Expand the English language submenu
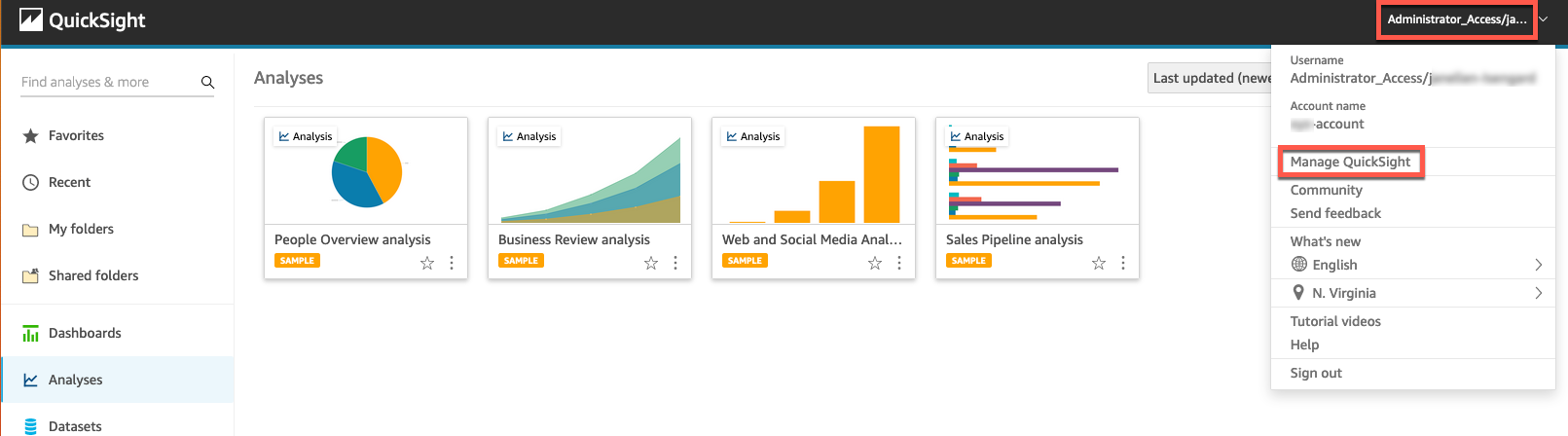 click(1538, 265)
